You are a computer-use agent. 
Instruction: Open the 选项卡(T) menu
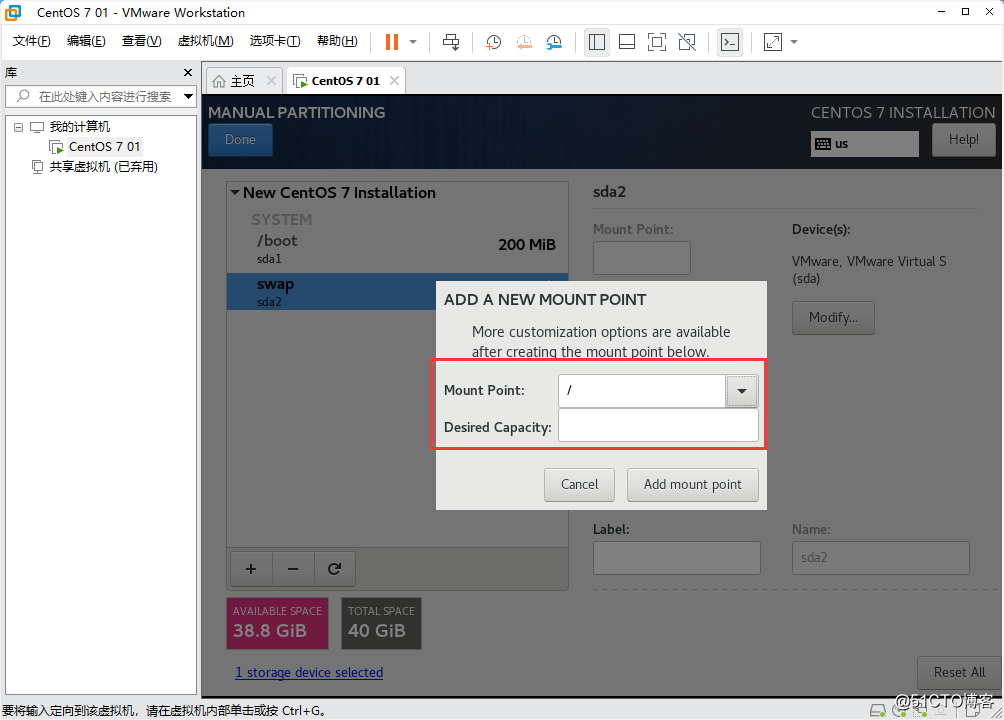(x=275, y=41)
